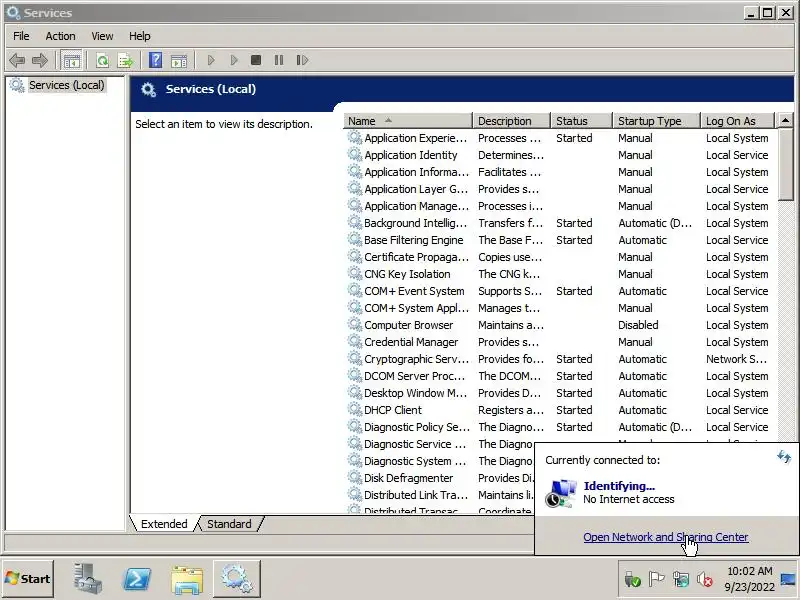Select Services (Local) in console tree
Image resolution: width=800 pixels, height=600 pixels.
point(66,85)
